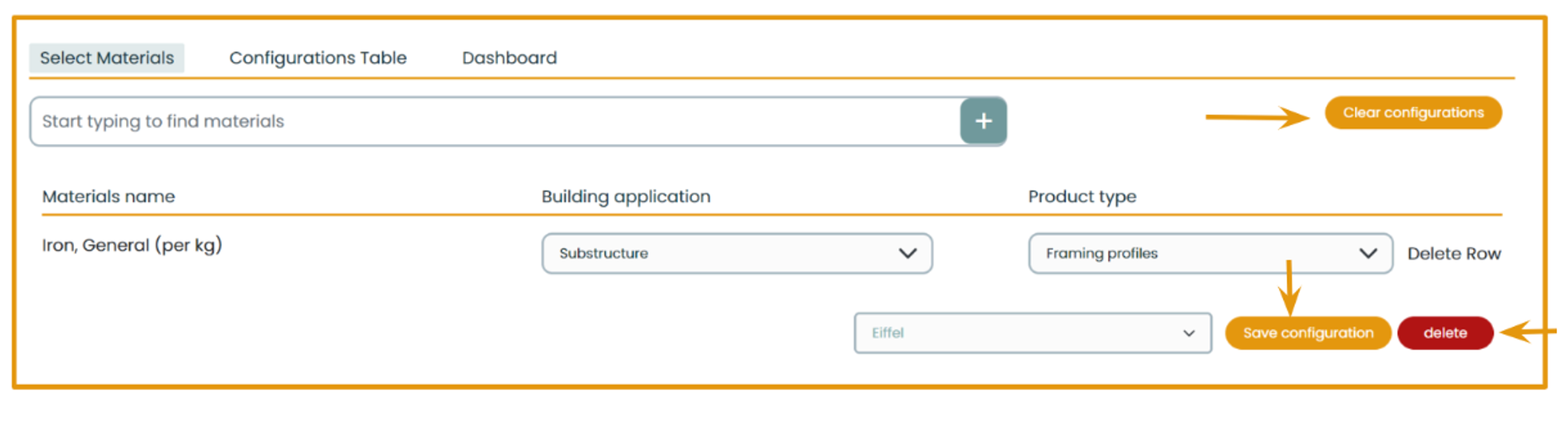
Task: Click the Save configuration button
Action: [x=1308, y=333]
